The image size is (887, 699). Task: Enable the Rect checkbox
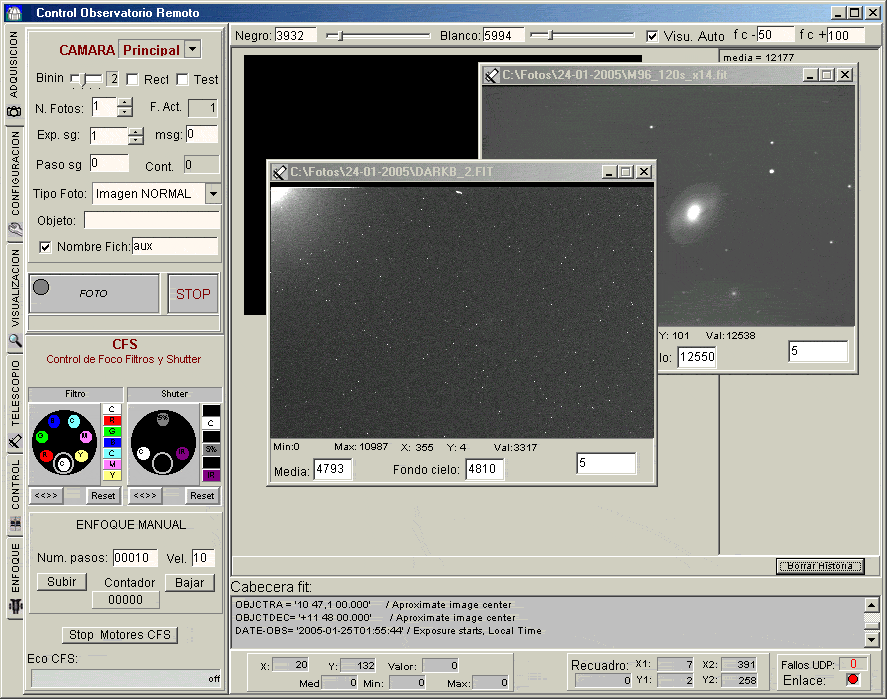click(133, 80)
